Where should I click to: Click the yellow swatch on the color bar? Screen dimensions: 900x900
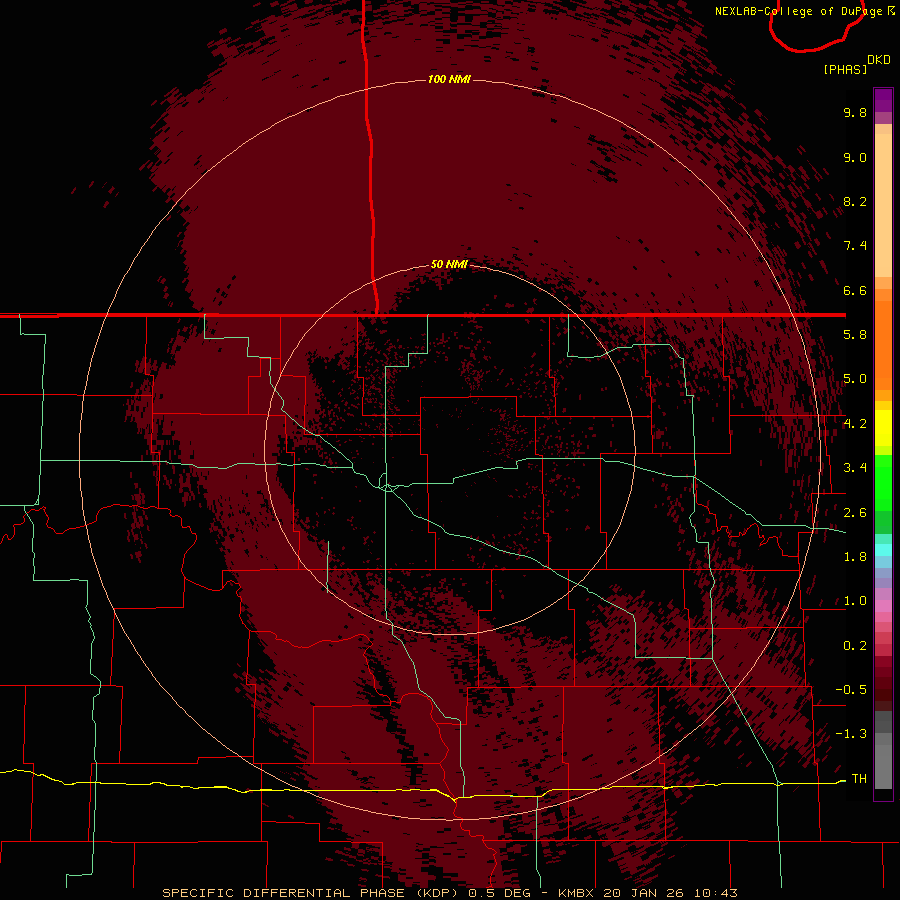tap(883, 428)
